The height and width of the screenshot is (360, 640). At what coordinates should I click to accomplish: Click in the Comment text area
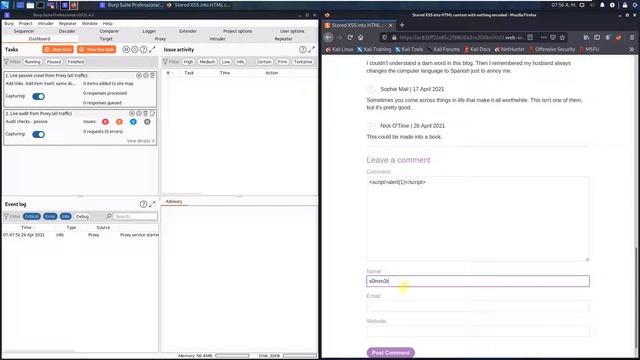coord(478,219)
